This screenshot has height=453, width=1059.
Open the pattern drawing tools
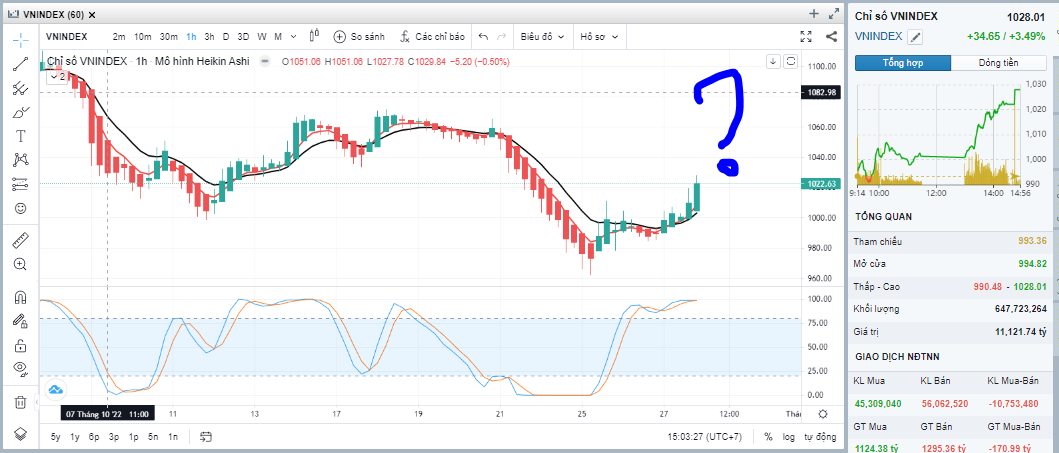pos(21,160)
